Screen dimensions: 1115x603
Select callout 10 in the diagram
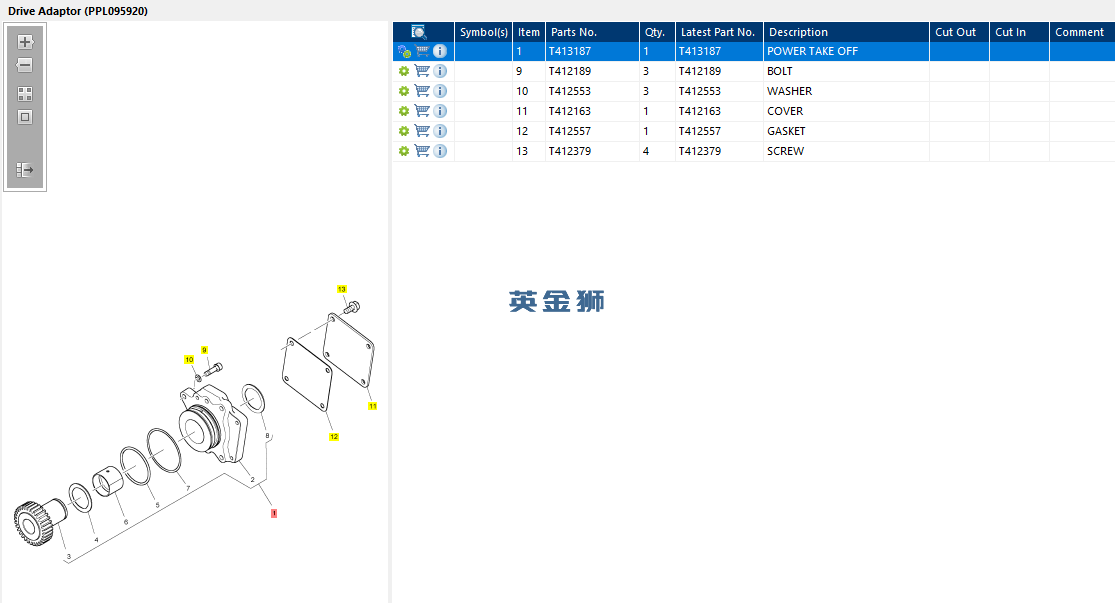point(189,360)
